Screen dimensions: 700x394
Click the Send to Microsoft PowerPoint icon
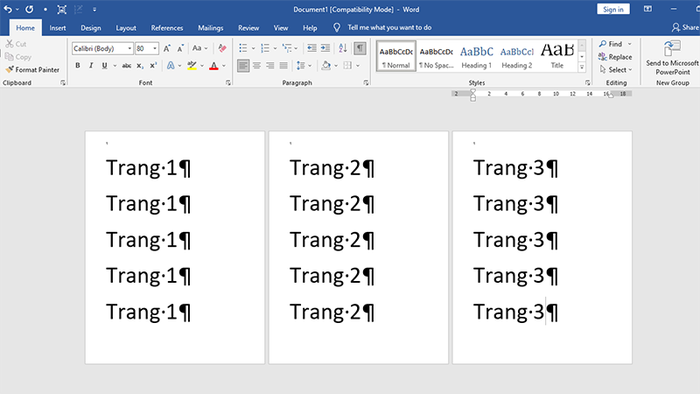pyautogui.click(x=672, y=58)
